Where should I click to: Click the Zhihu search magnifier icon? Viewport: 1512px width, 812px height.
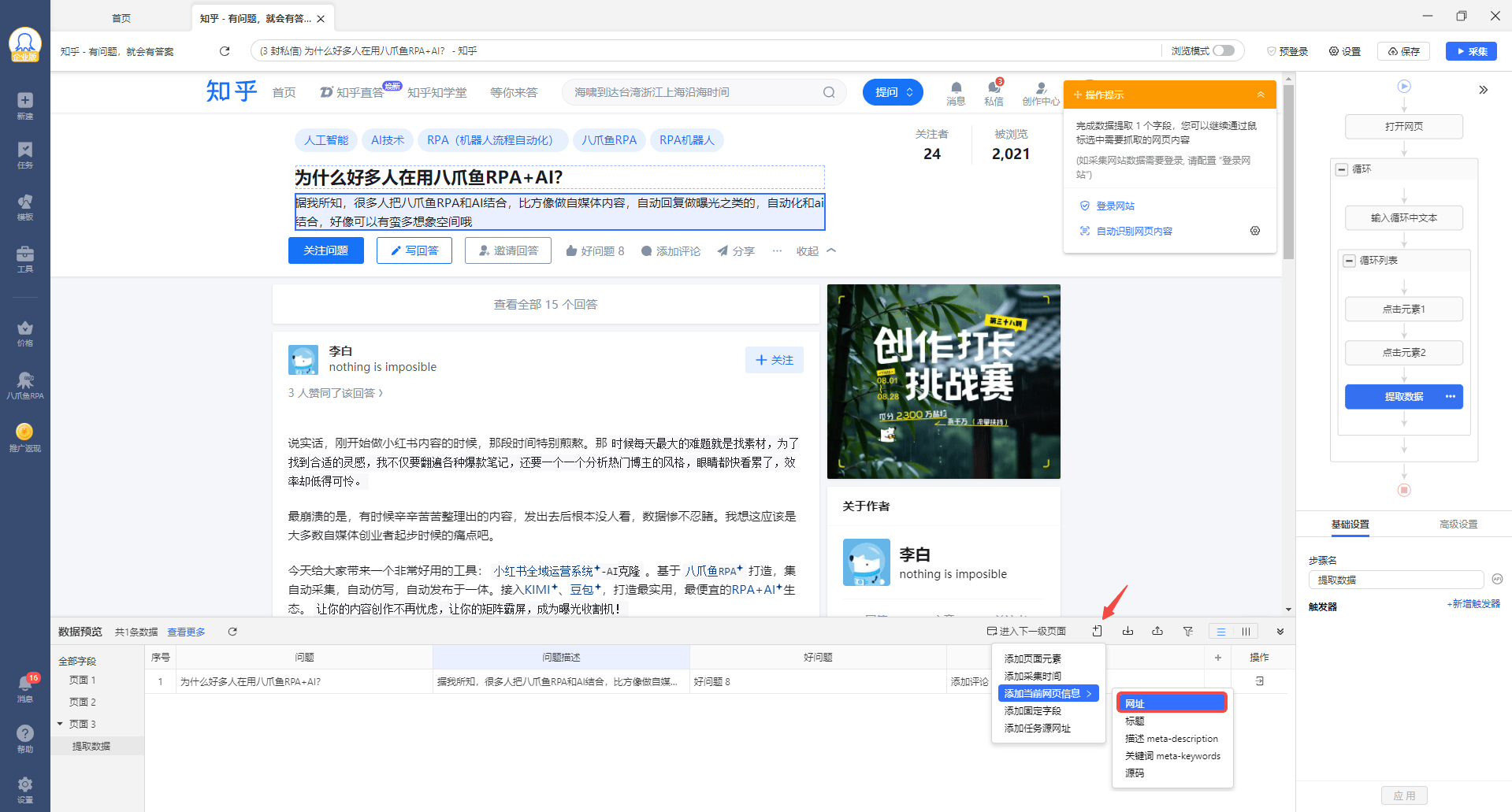pyautogui.click(x=829, y=92)
